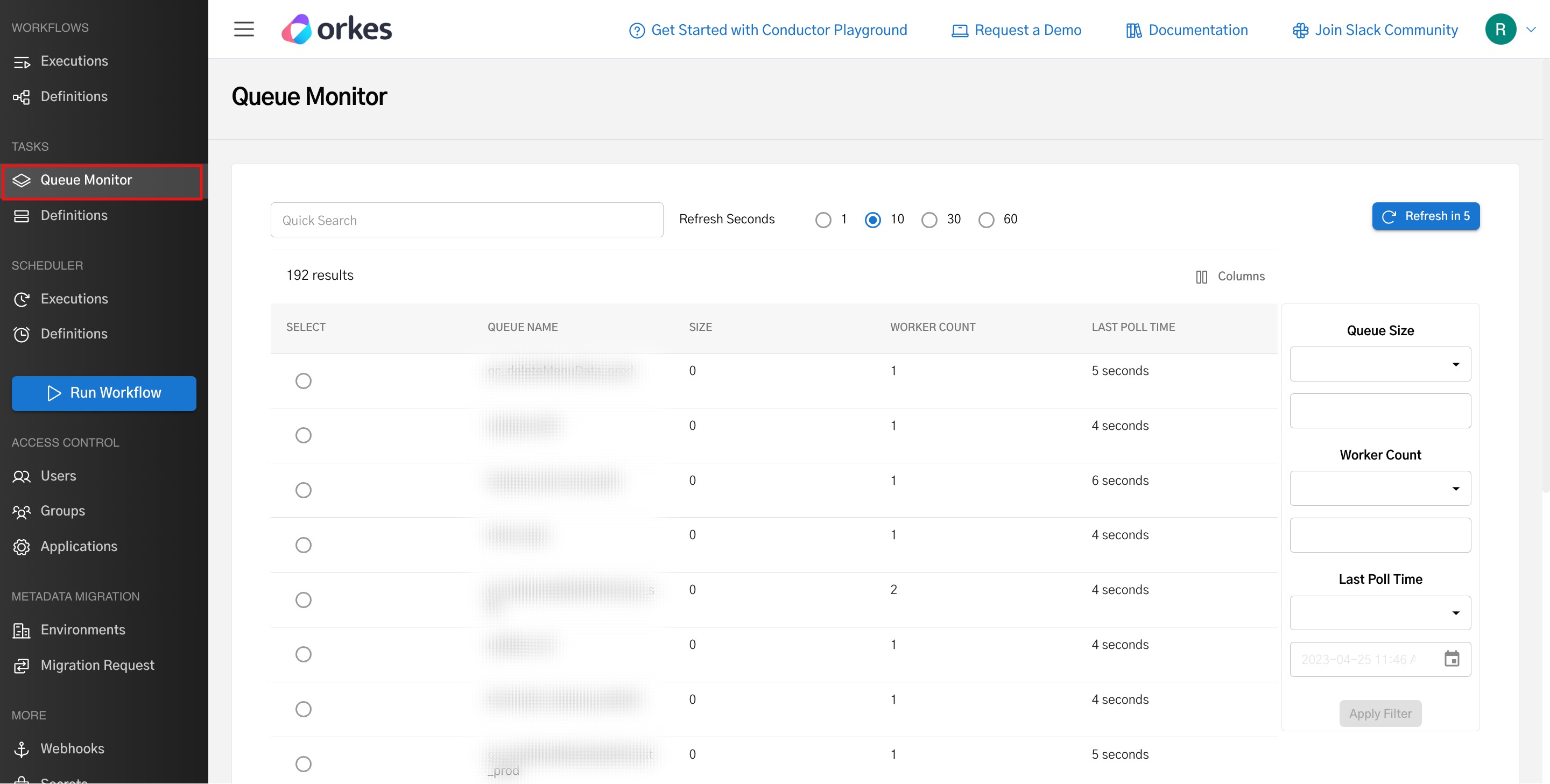The image size is (1550, 784).
Task: Click the Queue Monitor layers icon
Action: (22, 179)
